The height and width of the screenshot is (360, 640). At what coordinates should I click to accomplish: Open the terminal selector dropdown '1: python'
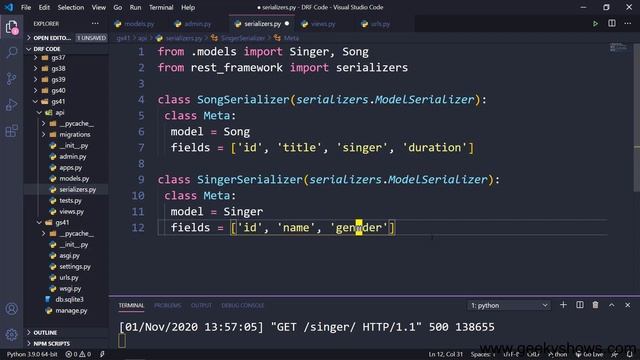coord(509,305)
